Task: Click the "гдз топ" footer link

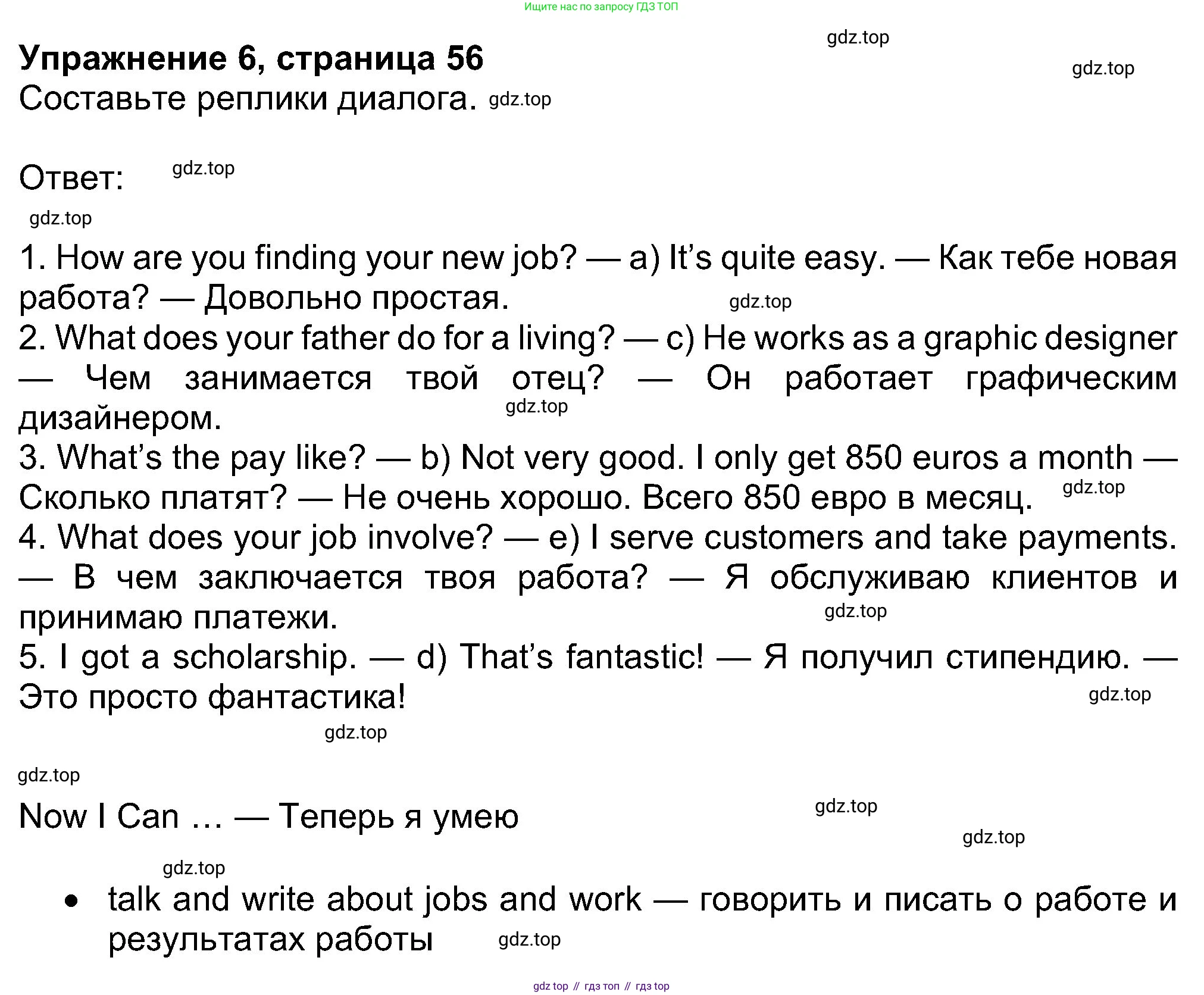Action: tap(602, 986)
